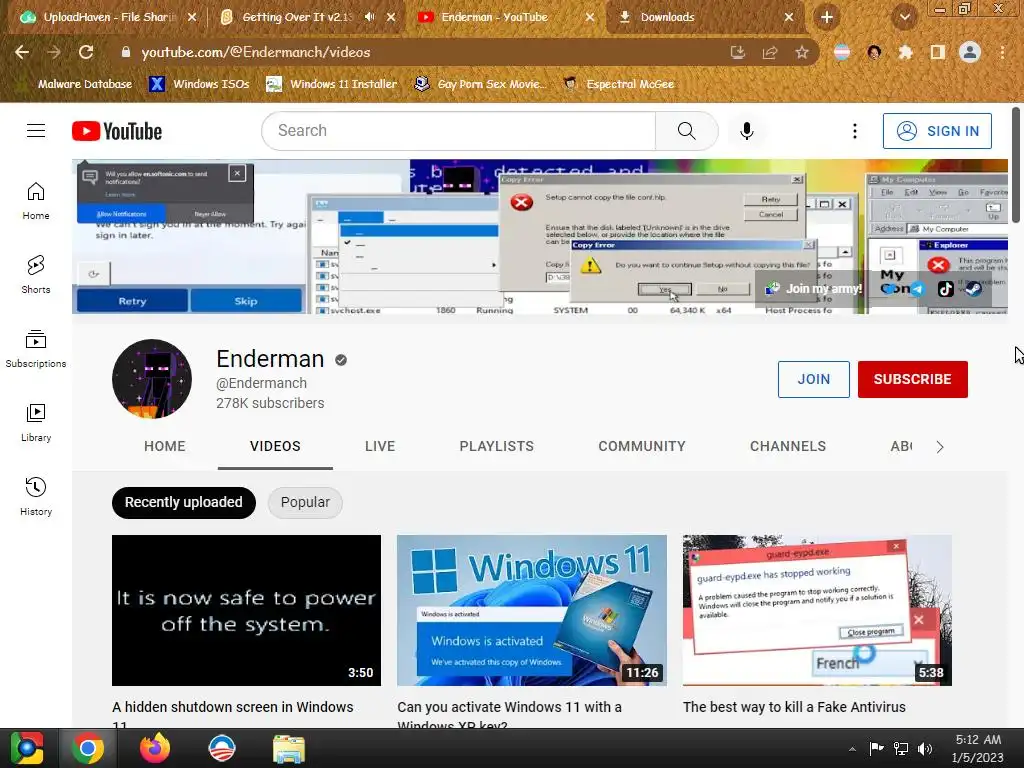Start voice search with microphone icon
Screen dimensions: 1024x768
click(x=746, y=131)
